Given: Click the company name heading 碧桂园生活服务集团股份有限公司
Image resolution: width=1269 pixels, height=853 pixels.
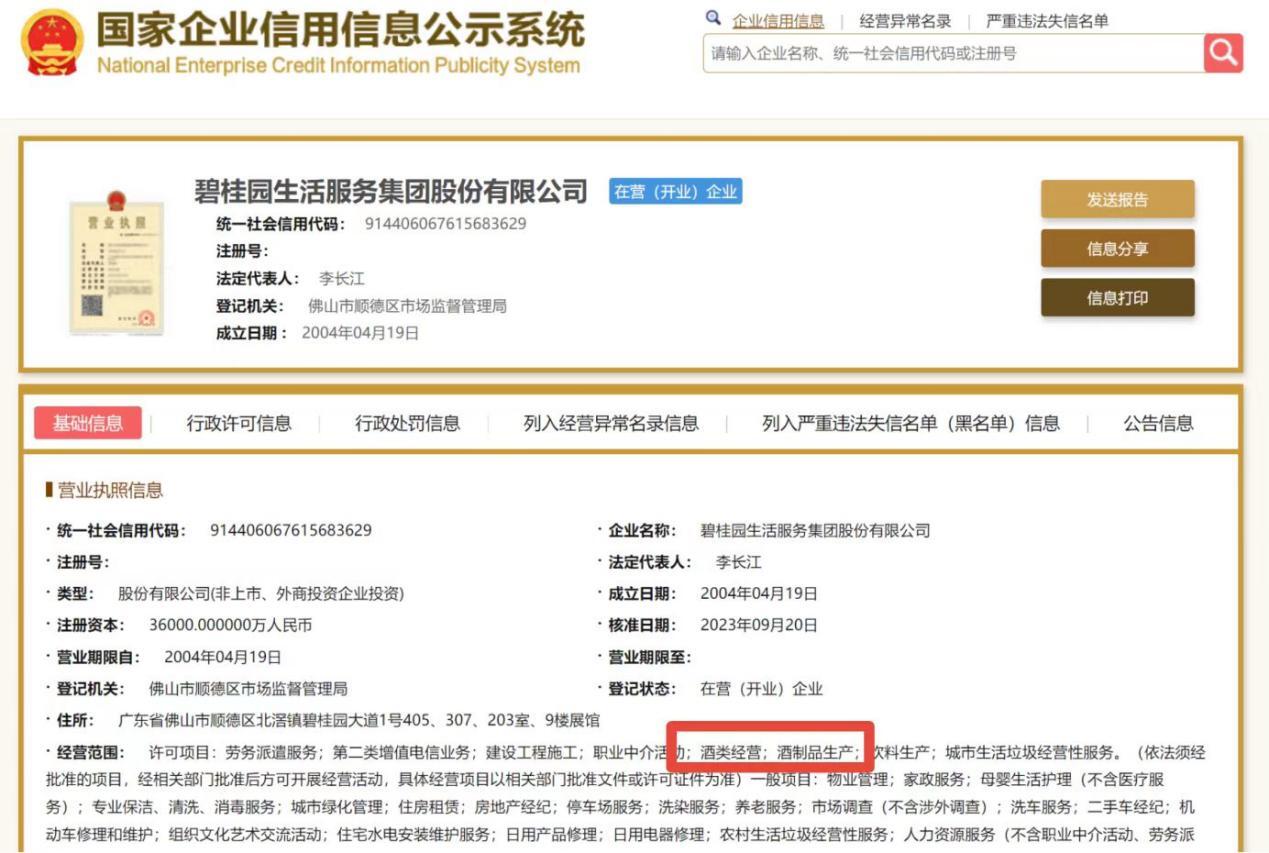Looking at the screenshot, I should 391,190.
